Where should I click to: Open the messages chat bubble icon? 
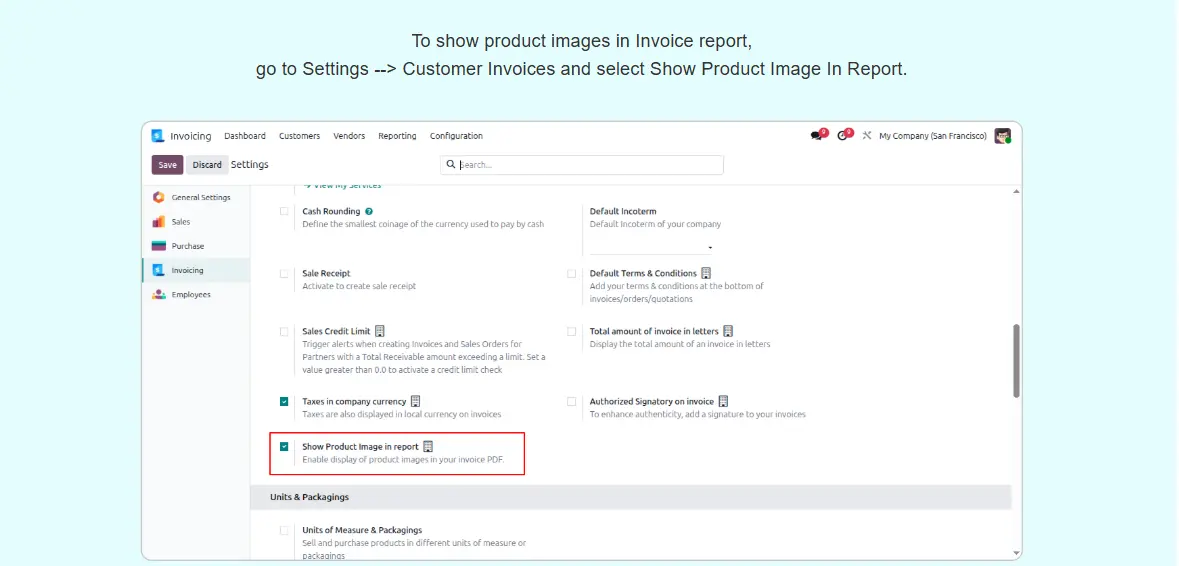(x=817, y=136)
